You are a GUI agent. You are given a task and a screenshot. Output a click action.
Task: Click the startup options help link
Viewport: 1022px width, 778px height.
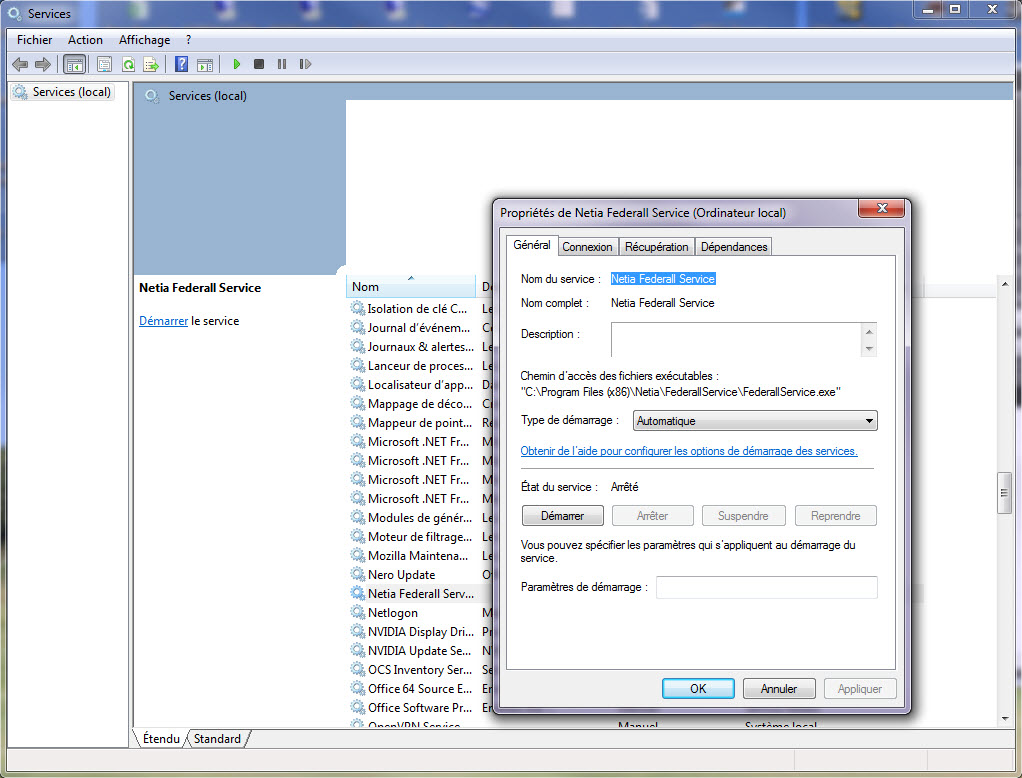coord(688,451)
